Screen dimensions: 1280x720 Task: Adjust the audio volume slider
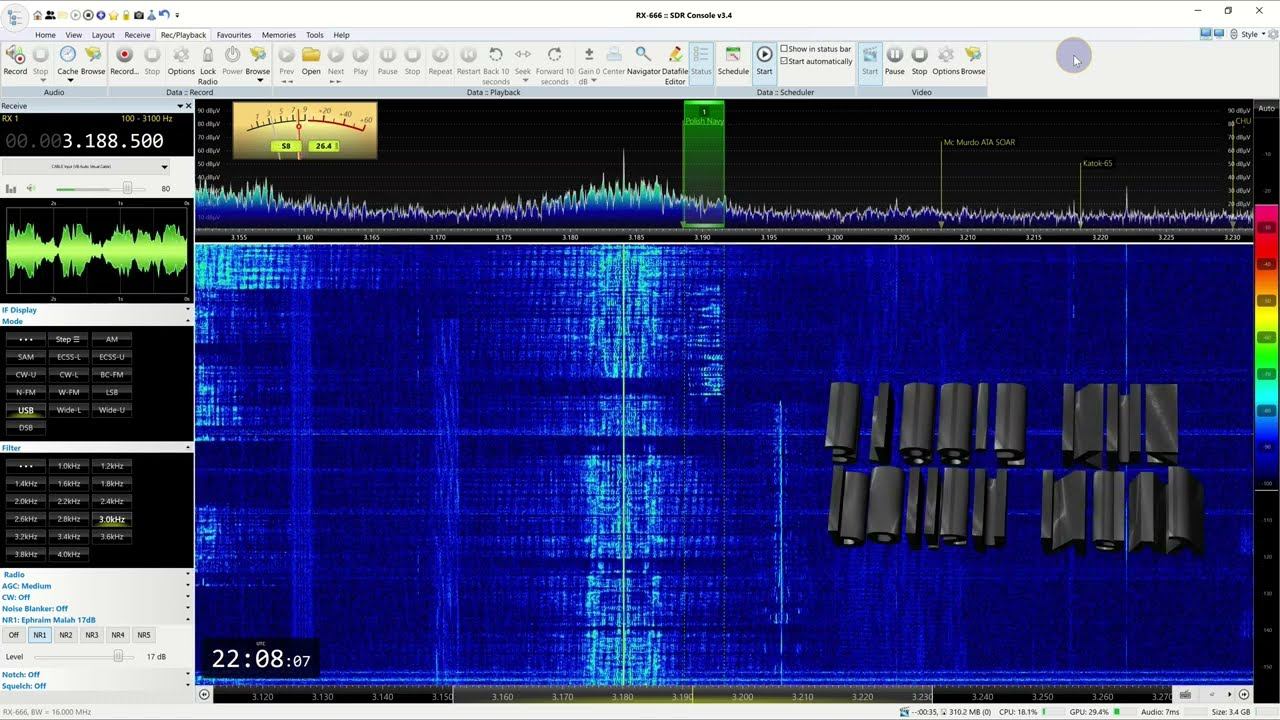pyautogui.click(x=127, y=188)
